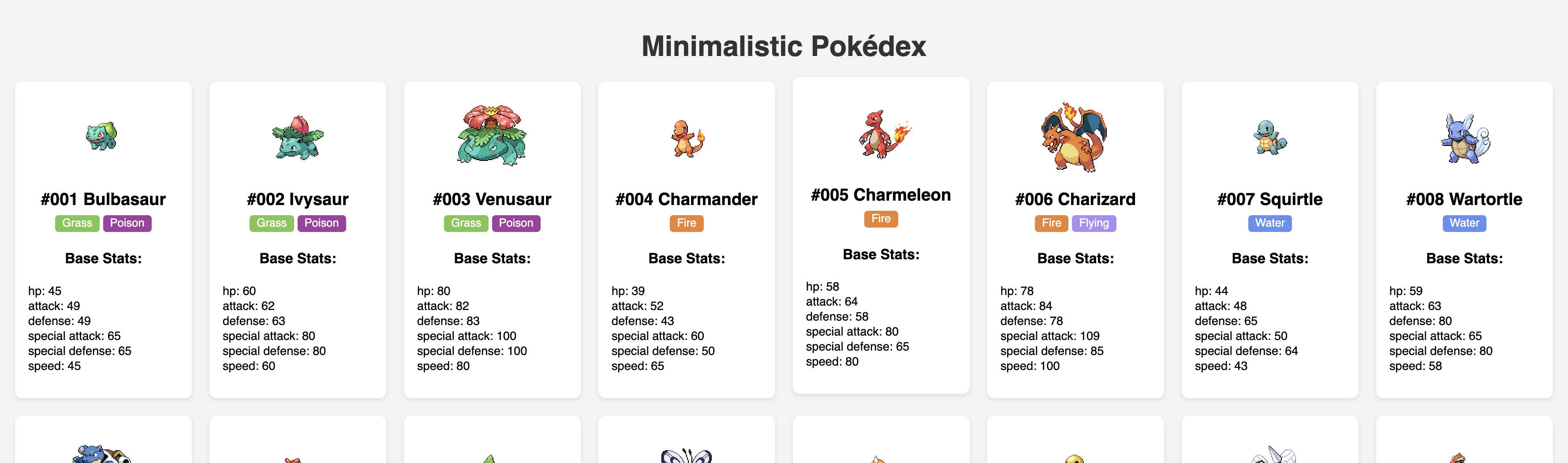Open the #006 Charizard title
The image size is (1568, 463).
[1075, 200]
